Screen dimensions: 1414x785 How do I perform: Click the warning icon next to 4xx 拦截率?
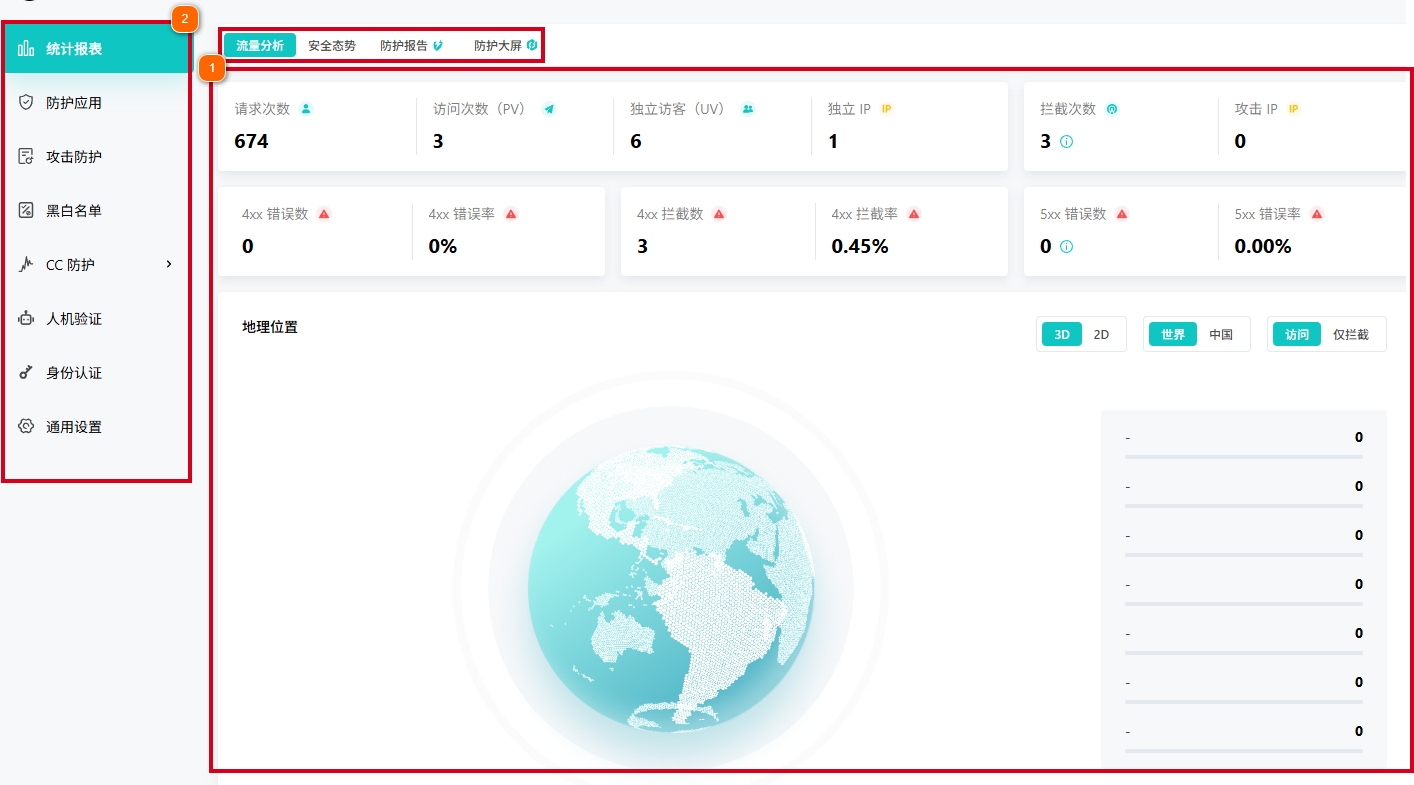(913, 214)
